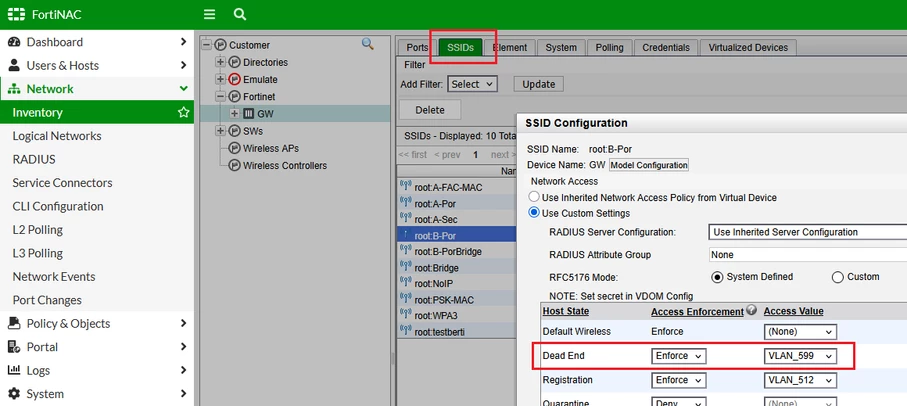This screenshot has height=406, width=907.
Task: Click the System gear icon
Action: pyautogui.click(x=14, y=394)
